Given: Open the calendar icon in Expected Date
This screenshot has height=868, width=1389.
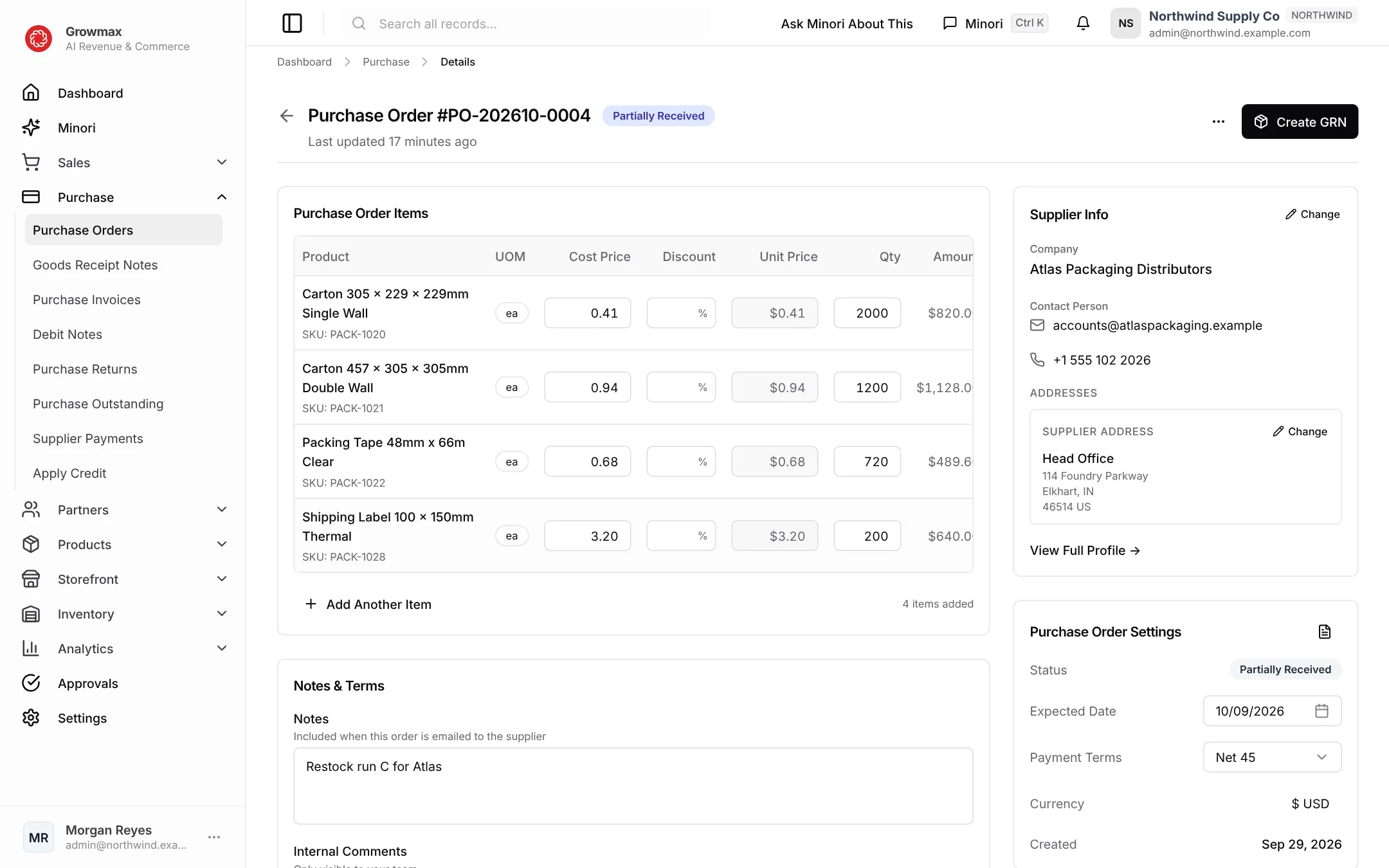Looking at the screenshot, I should (1321, 710).
